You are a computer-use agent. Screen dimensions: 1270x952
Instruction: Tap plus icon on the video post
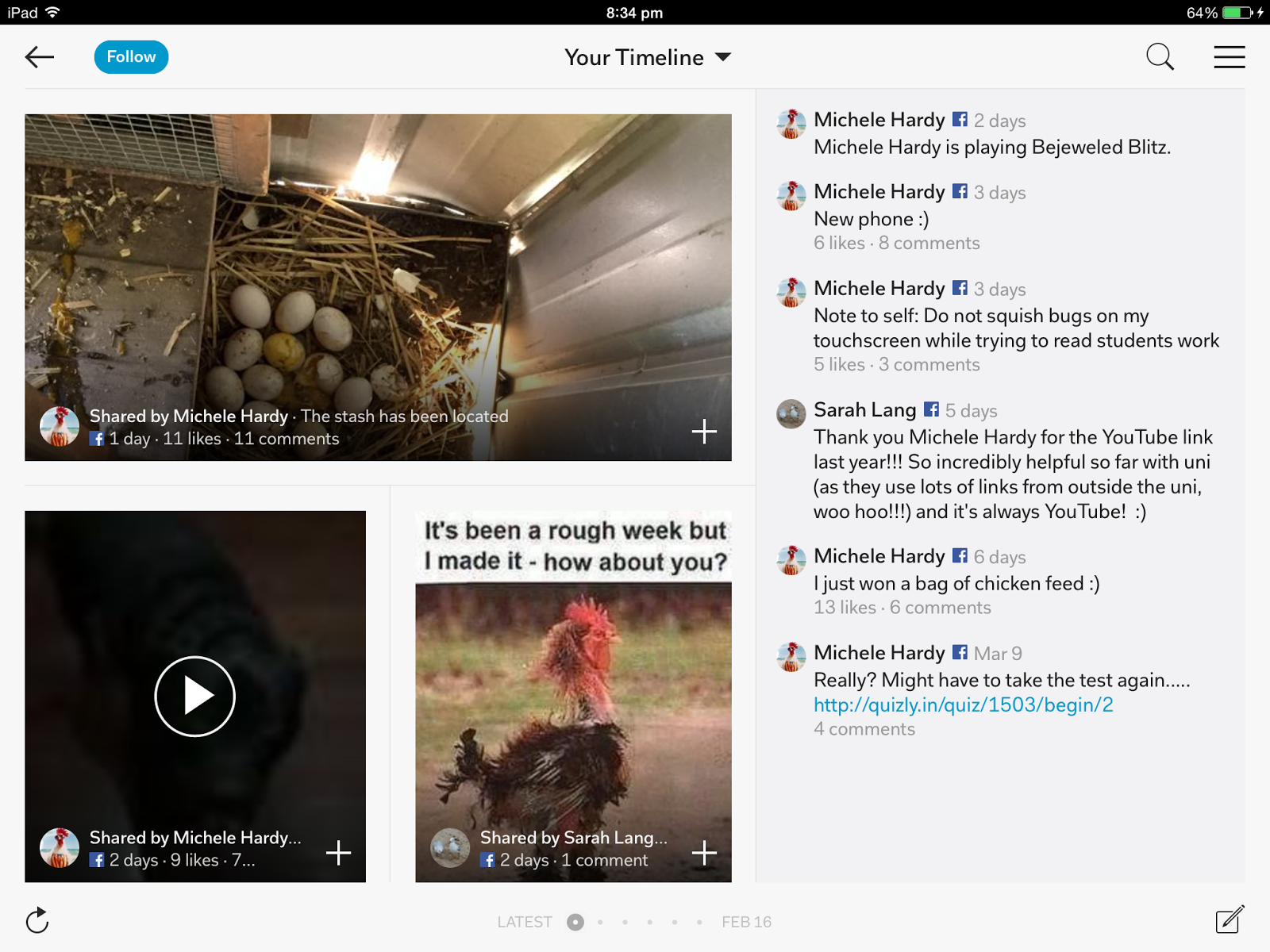[x=338, y=853]
